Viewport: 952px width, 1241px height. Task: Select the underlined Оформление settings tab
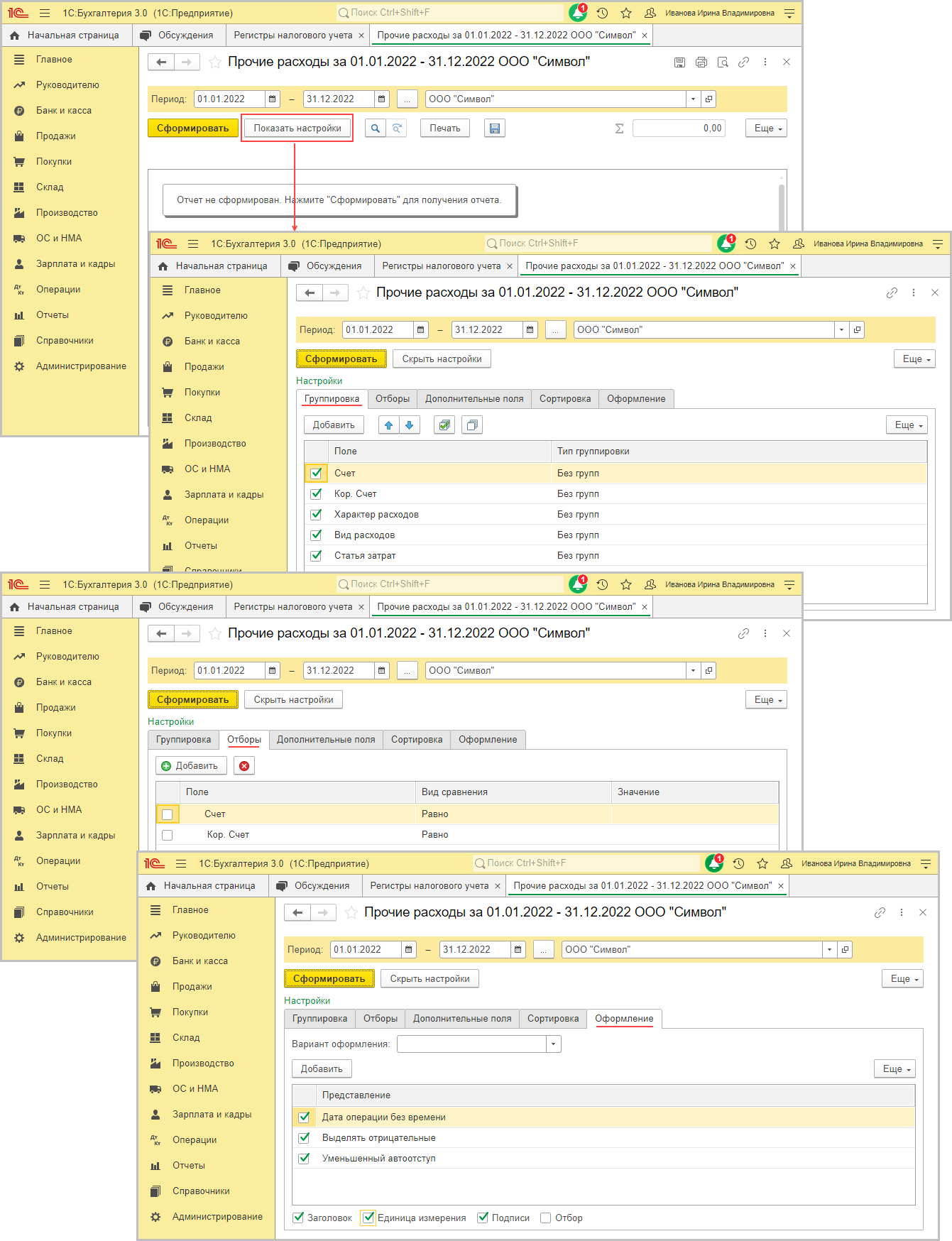coord(624,1019)
